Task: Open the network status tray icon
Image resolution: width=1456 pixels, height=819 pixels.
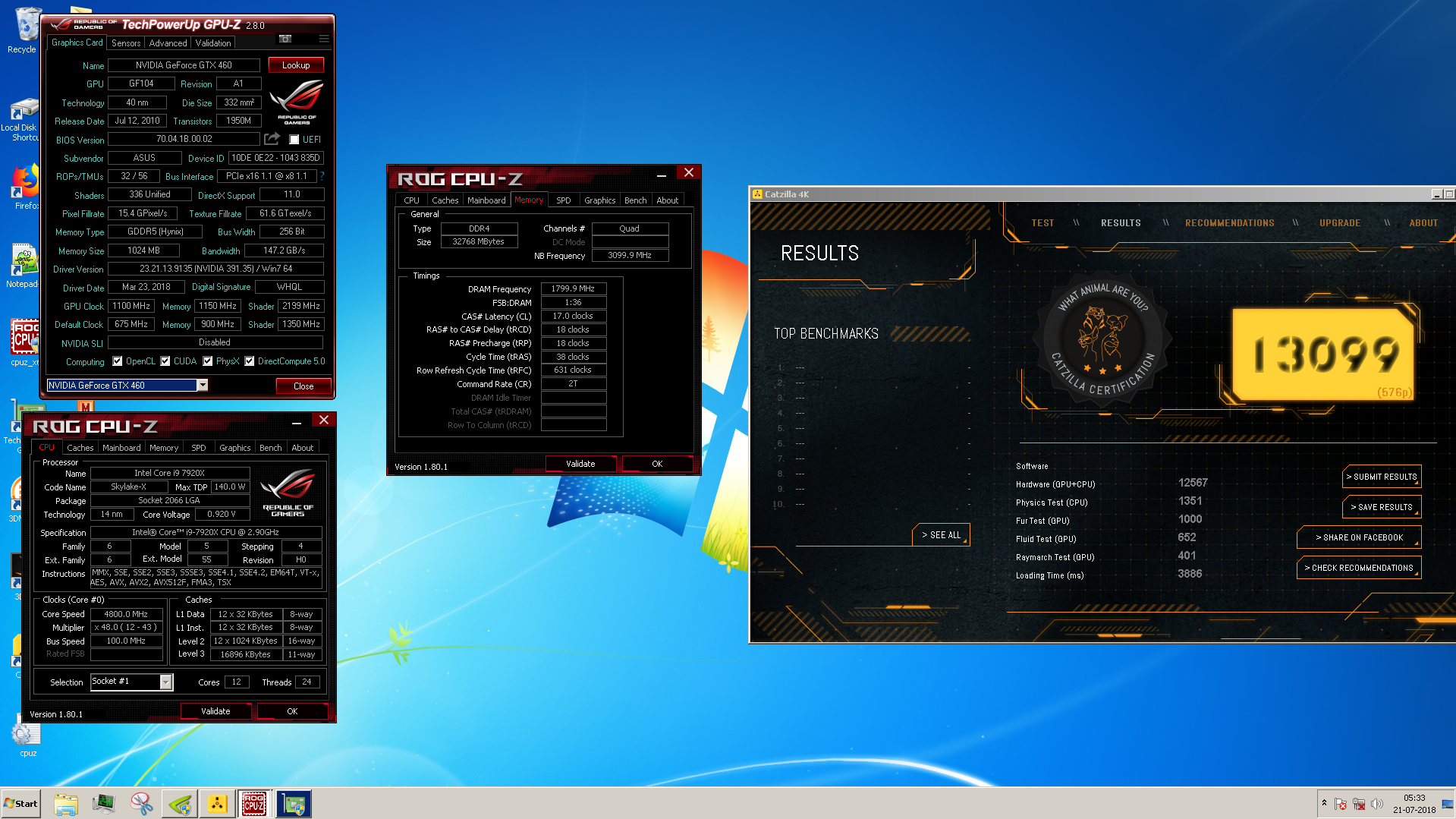Action: (1359, 804)
